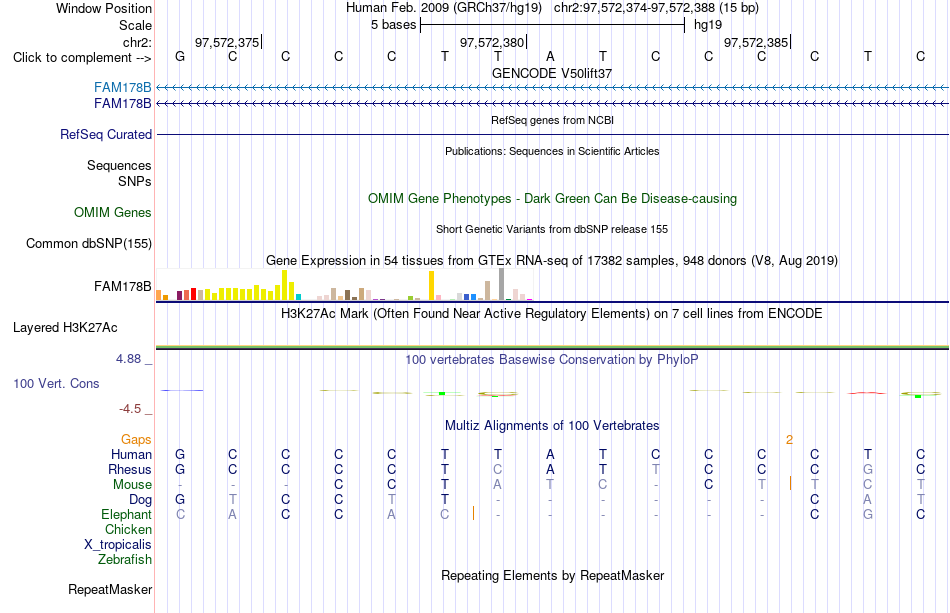This screenshot has height=613, width=950.
Task: Click 'Repeating Elements by RepeatMasker' title
Action: point(552,575)
